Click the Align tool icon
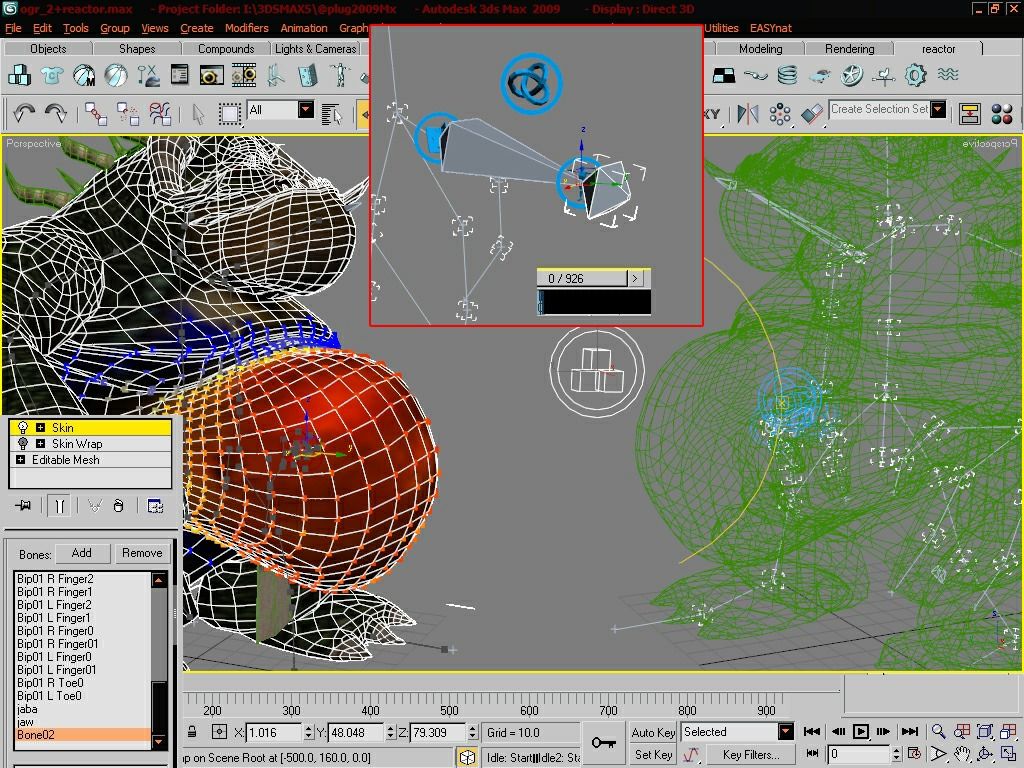The width and height of the screenshot is (1024, 768). (812, 114)
